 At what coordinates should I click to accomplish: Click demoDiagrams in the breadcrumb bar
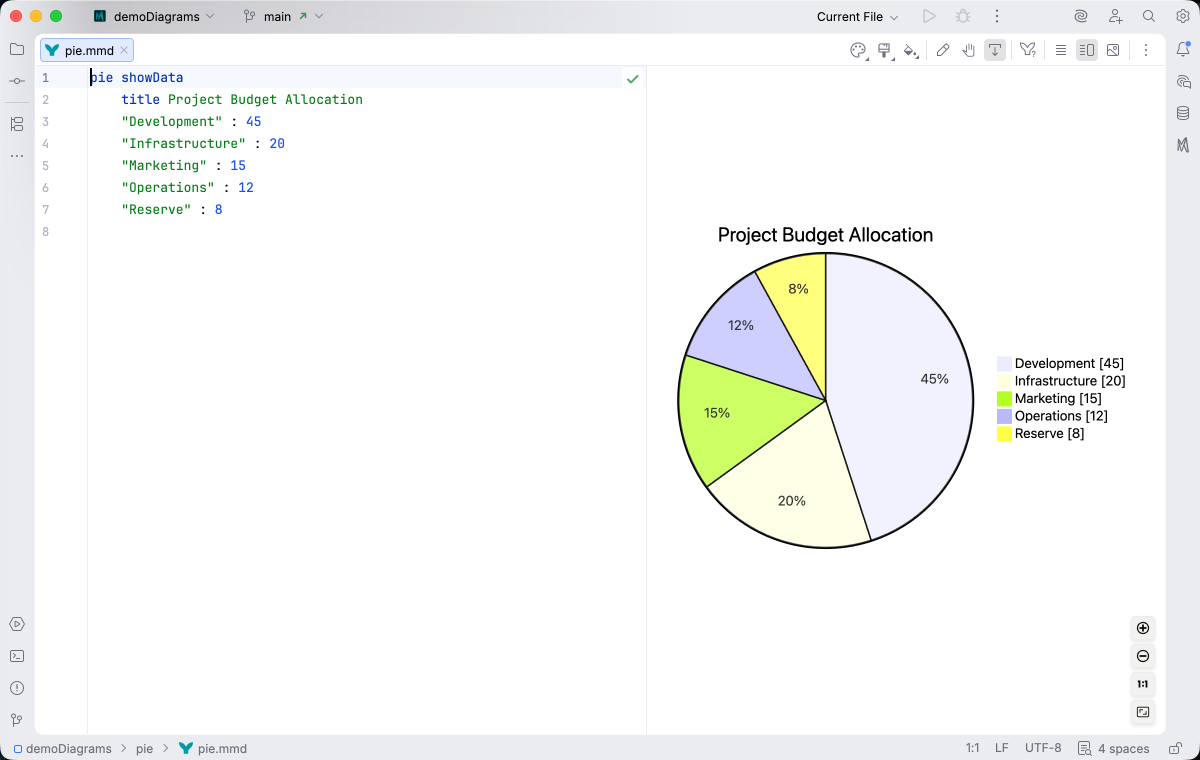tap(62, 748)
